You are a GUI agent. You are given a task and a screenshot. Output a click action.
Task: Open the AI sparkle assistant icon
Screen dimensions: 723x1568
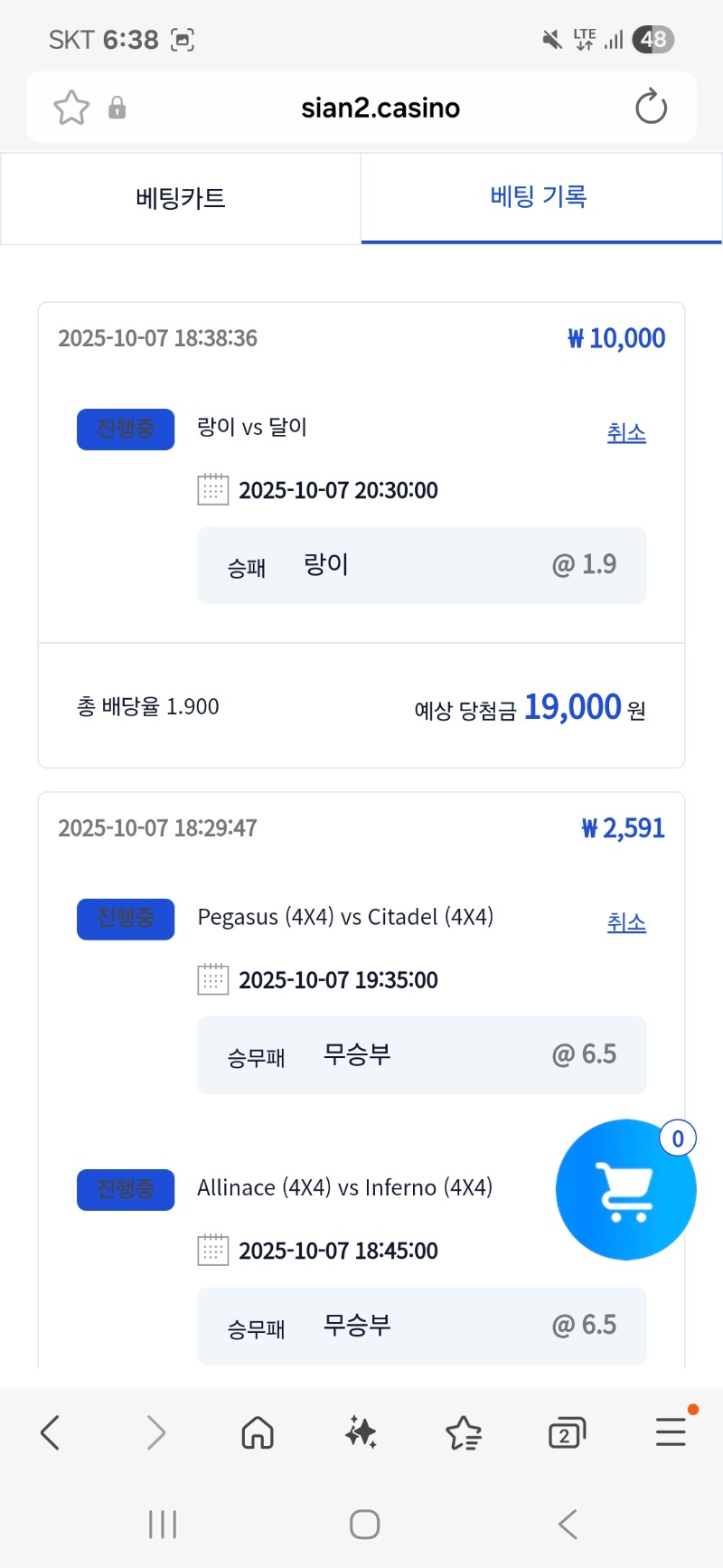(x=361, y=1432)
